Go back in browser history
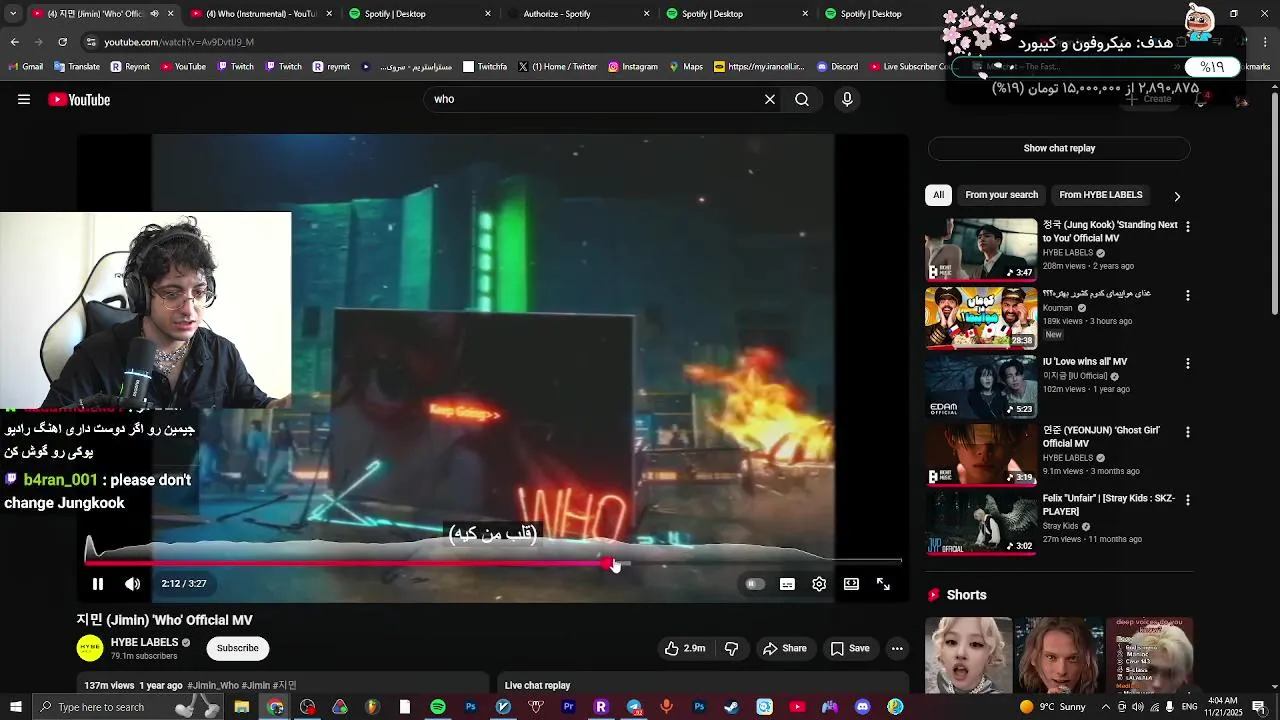 click(14, 42)
